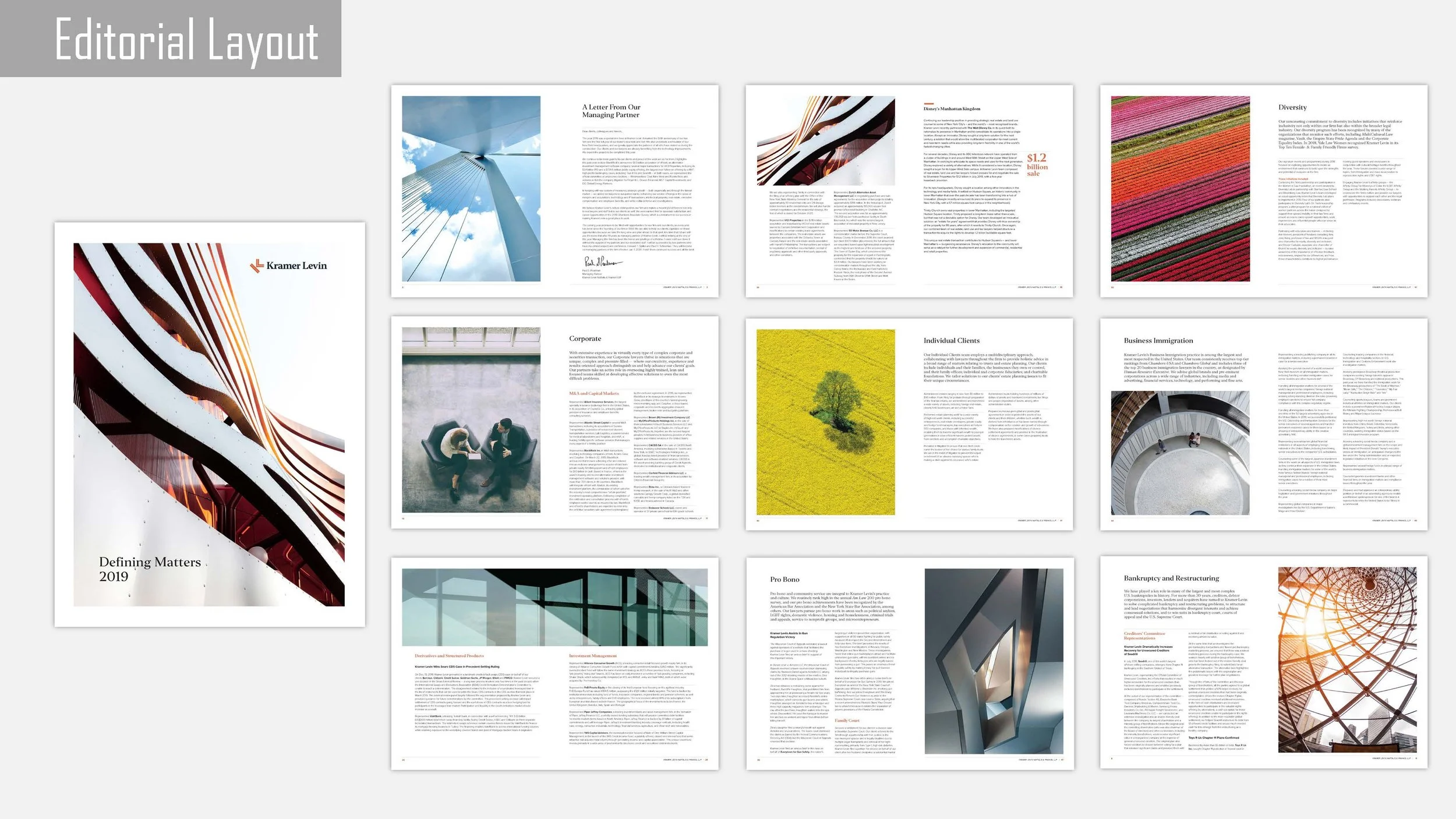Open the Defining Matters 2019 cover page

209,424
